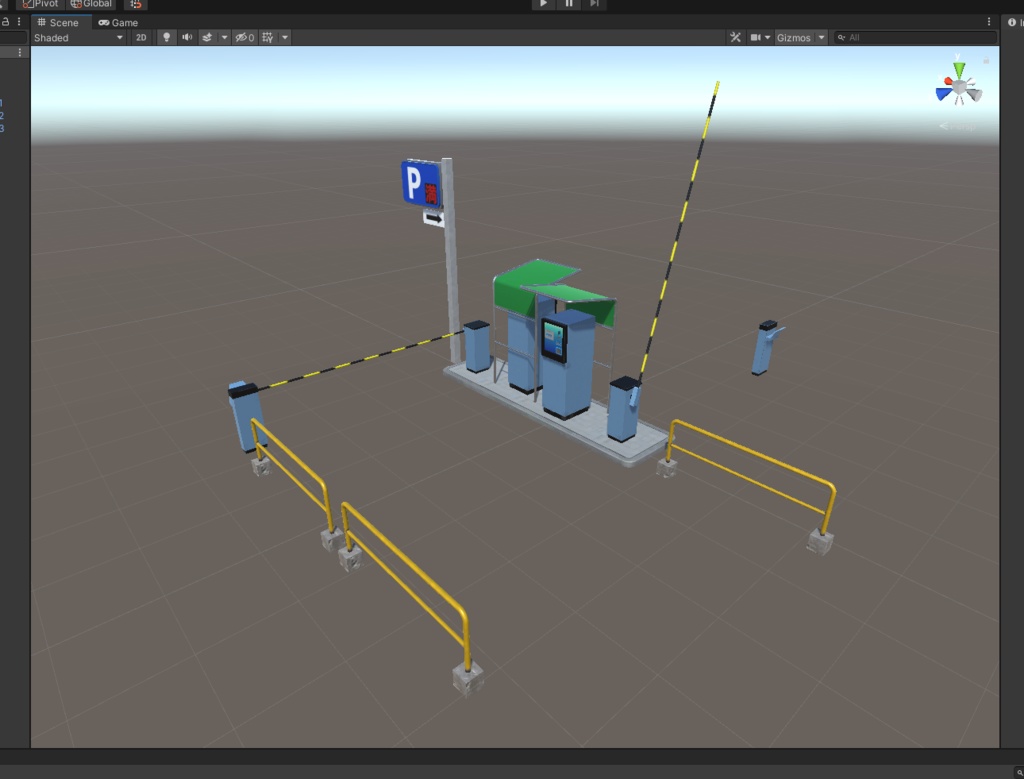The height and width of the screenshot is (779, 1024).
Task: Click the blue Z axis cone on the gizmo
Action: tap(943, 94)
